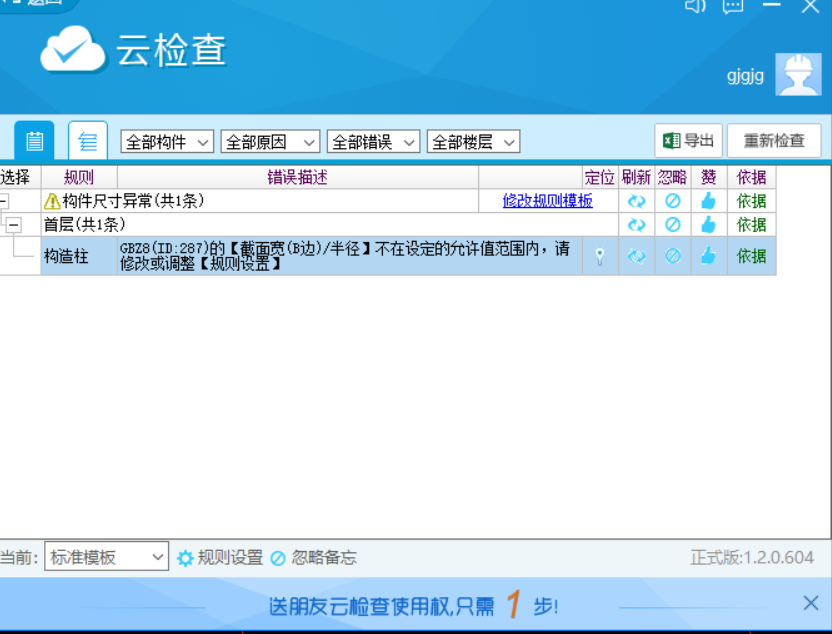Click the version text 正式版:1.2.0.604
The height and width of the screenshot is (634, 832).
[x=752, y=558]
